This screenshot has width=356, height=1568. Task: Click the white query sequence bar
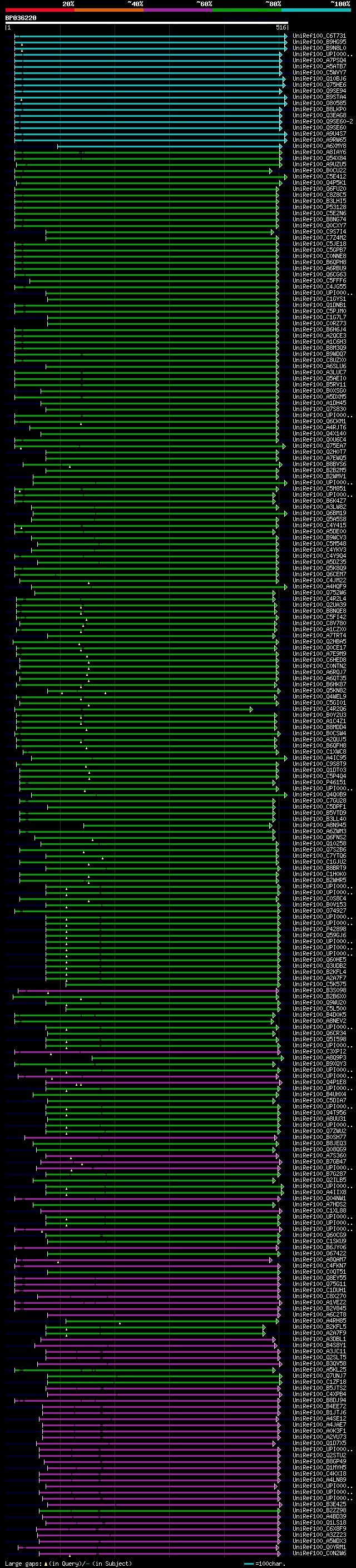147,23
